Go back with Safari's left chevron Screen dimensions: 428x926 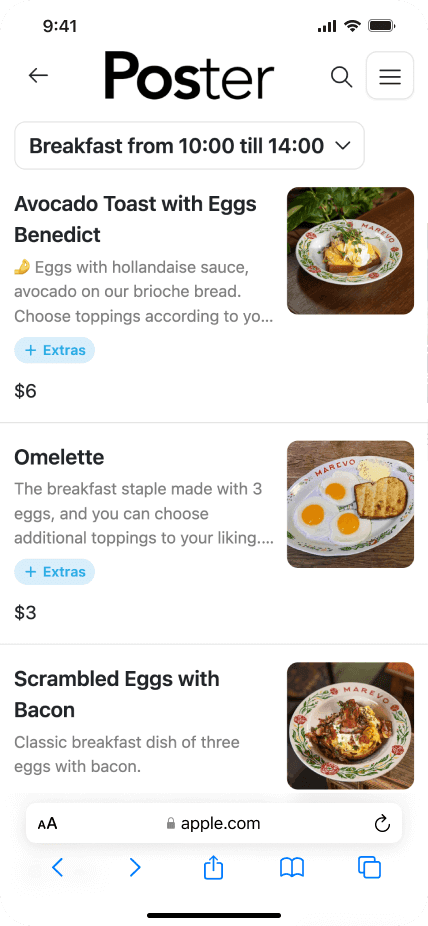point(57,868)
